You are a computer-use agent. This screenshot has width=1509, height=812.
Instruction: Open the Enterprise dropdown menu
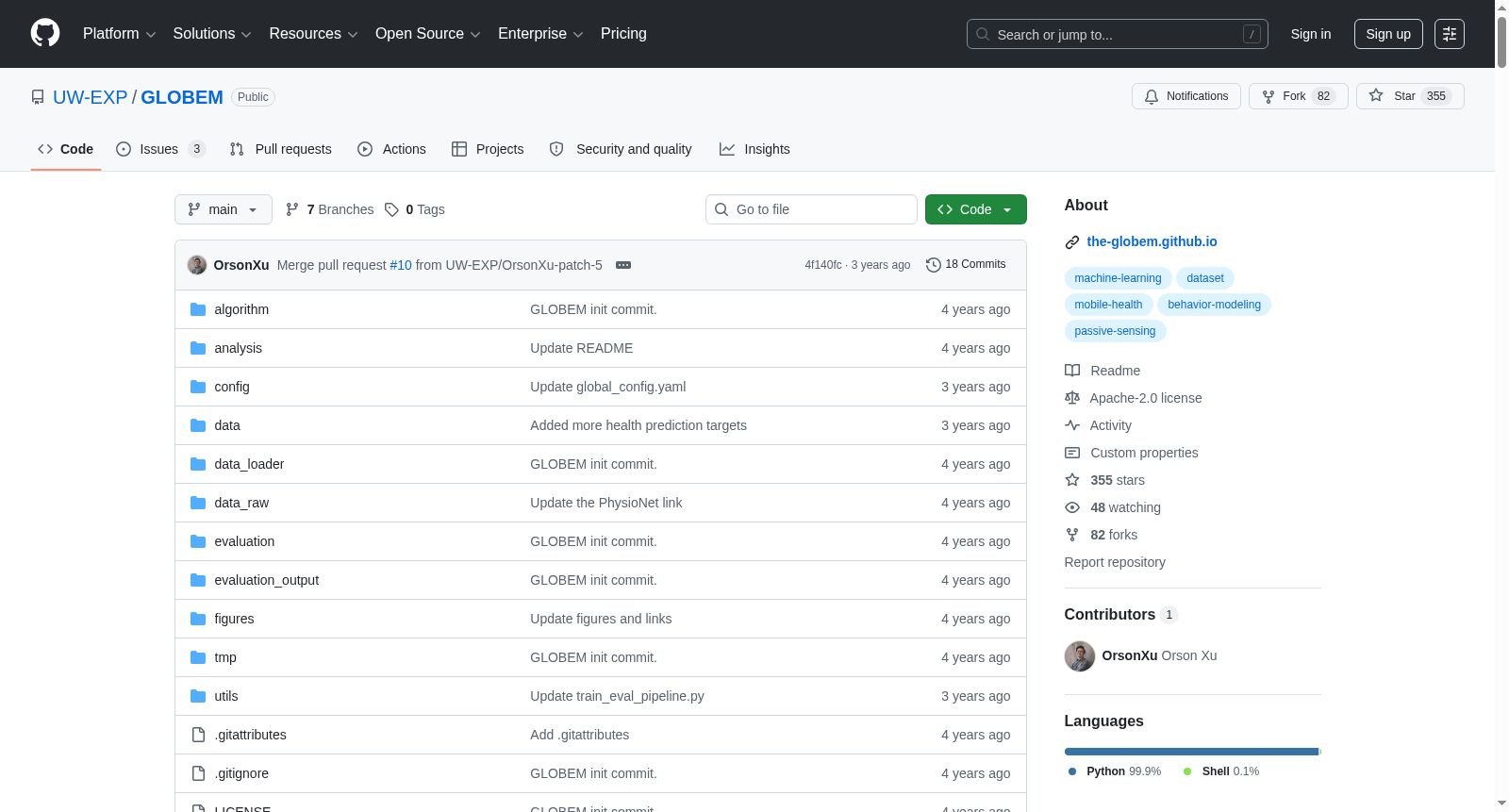click(540, 34)
